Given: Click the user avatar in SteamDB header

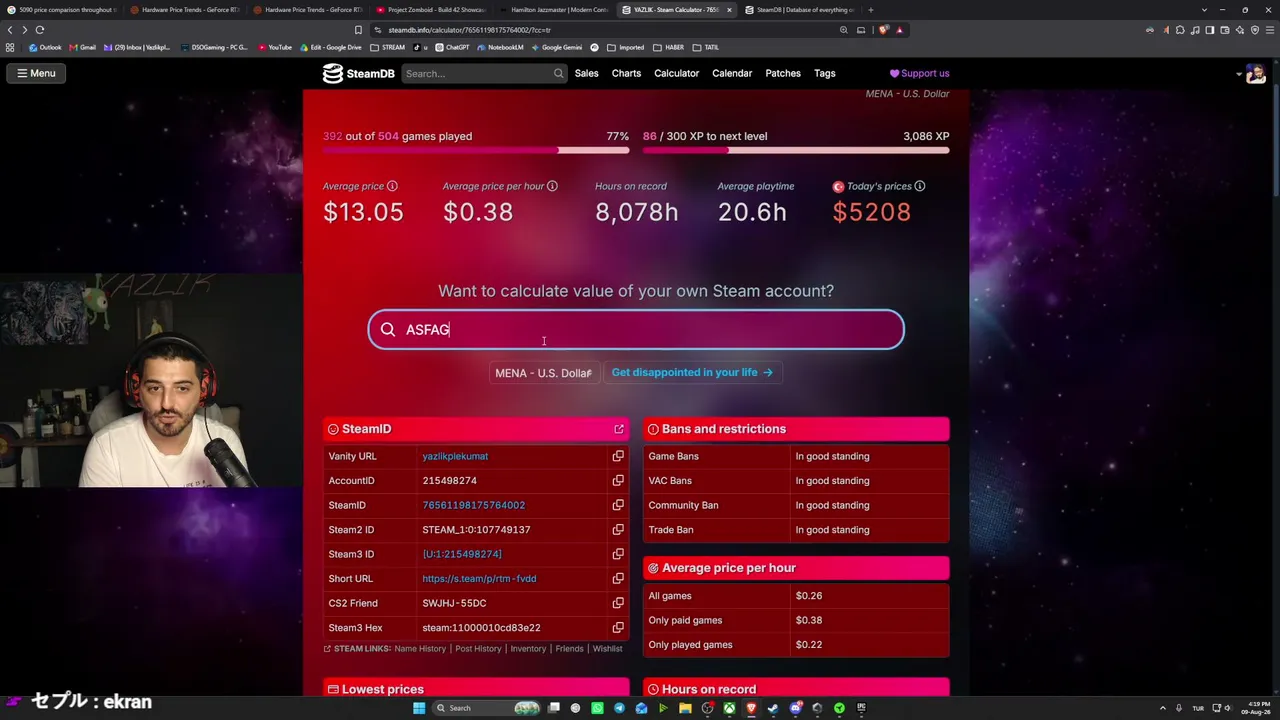Looking at the screenshot, I should pyautogui.click(x=1255, y=73).
